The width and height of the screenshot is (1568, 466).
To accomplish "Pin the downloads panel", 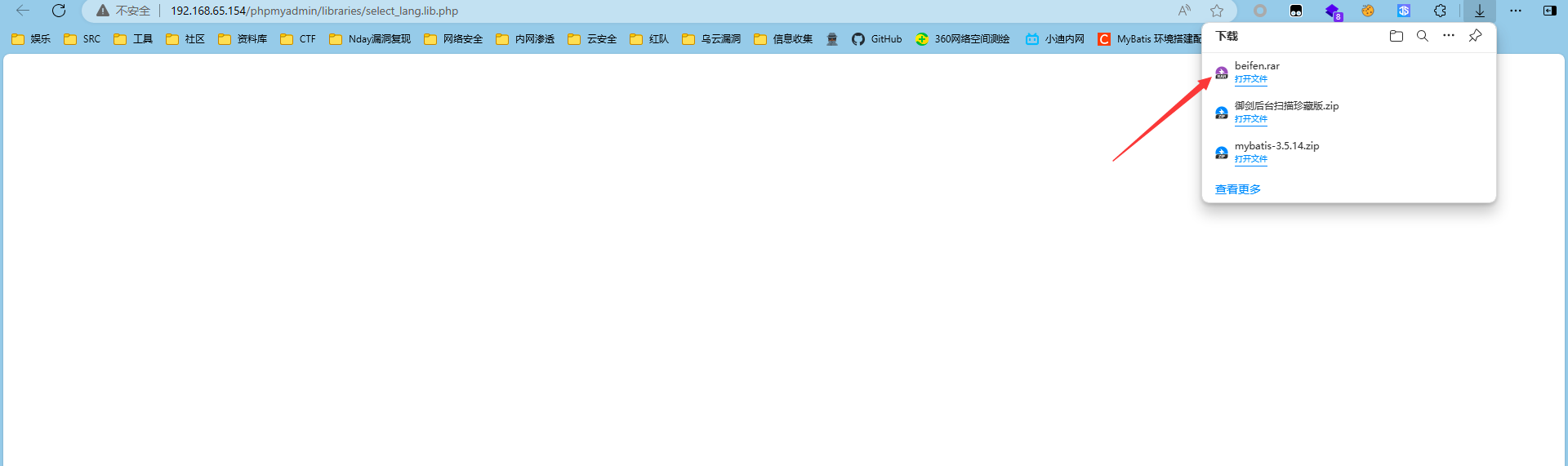I will click(1475, 36).
